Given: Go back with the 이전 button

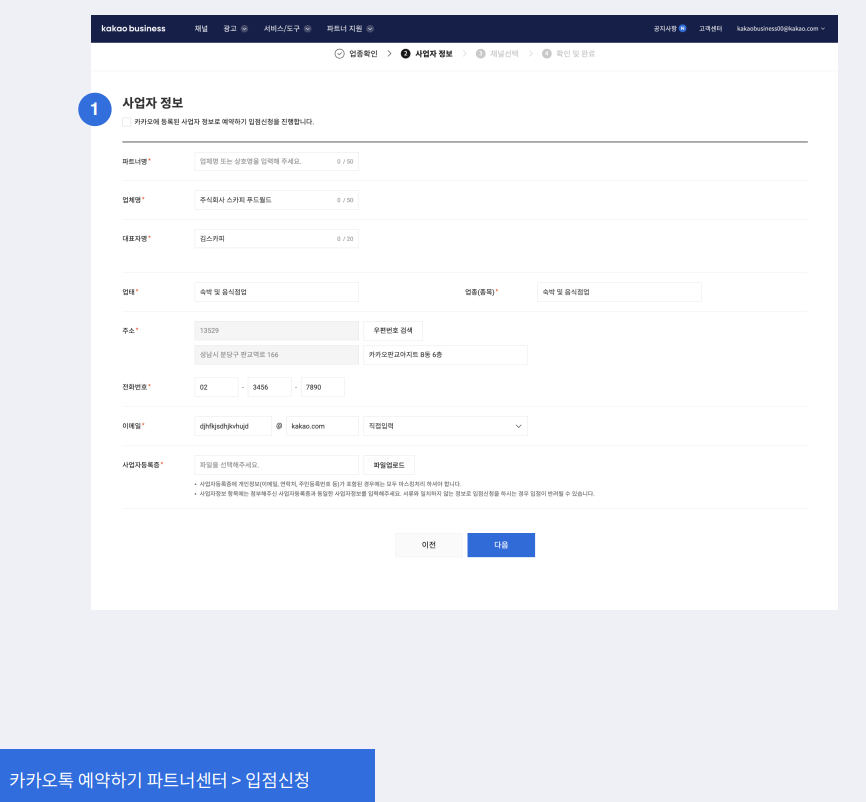Looking at the screenshot, I should [429, 545].
